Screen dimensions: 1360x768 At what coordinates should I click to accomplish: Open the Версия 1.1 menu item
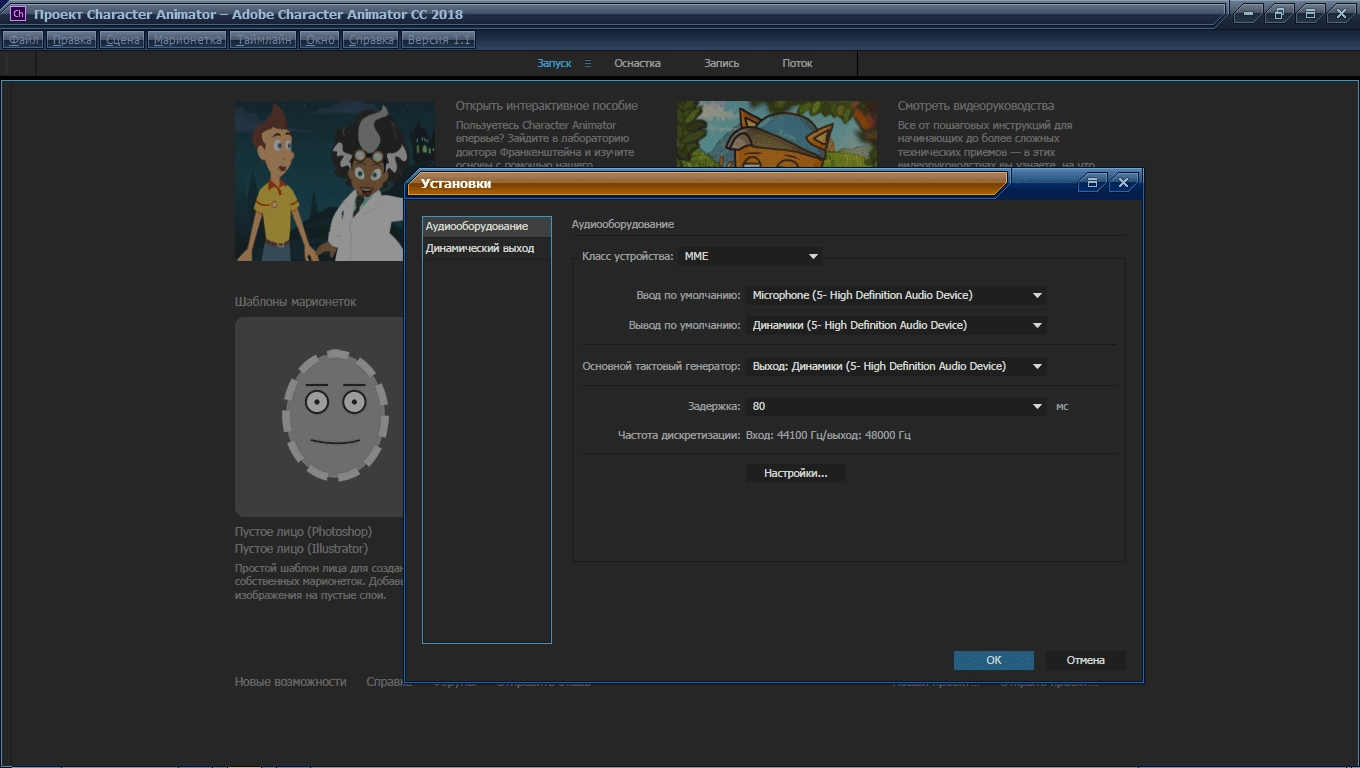438,40
